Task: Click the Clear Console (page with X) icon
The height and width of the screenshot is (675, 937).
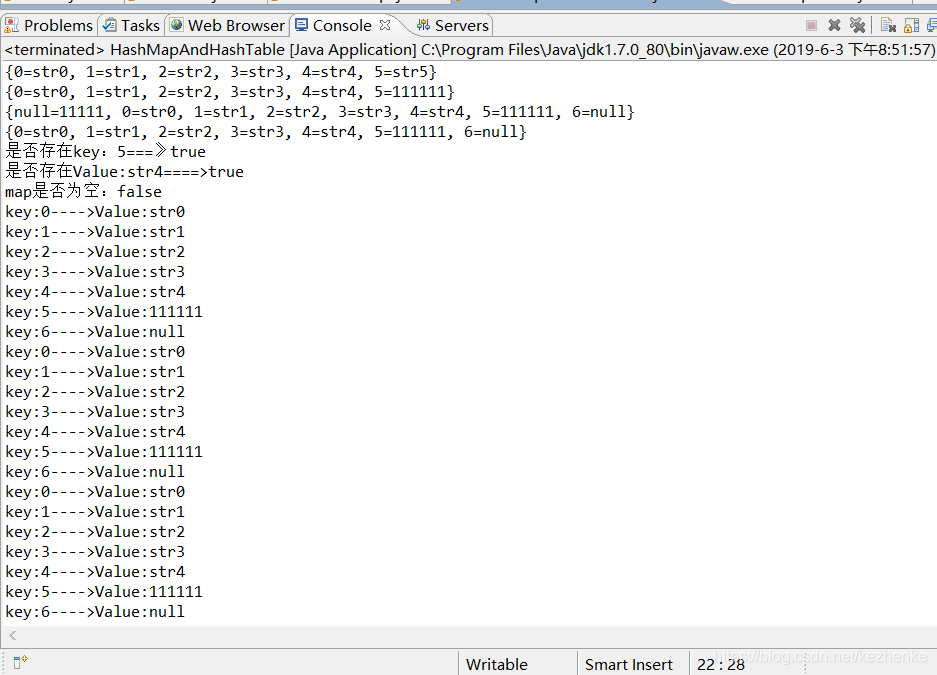Action: coord(889,25)
